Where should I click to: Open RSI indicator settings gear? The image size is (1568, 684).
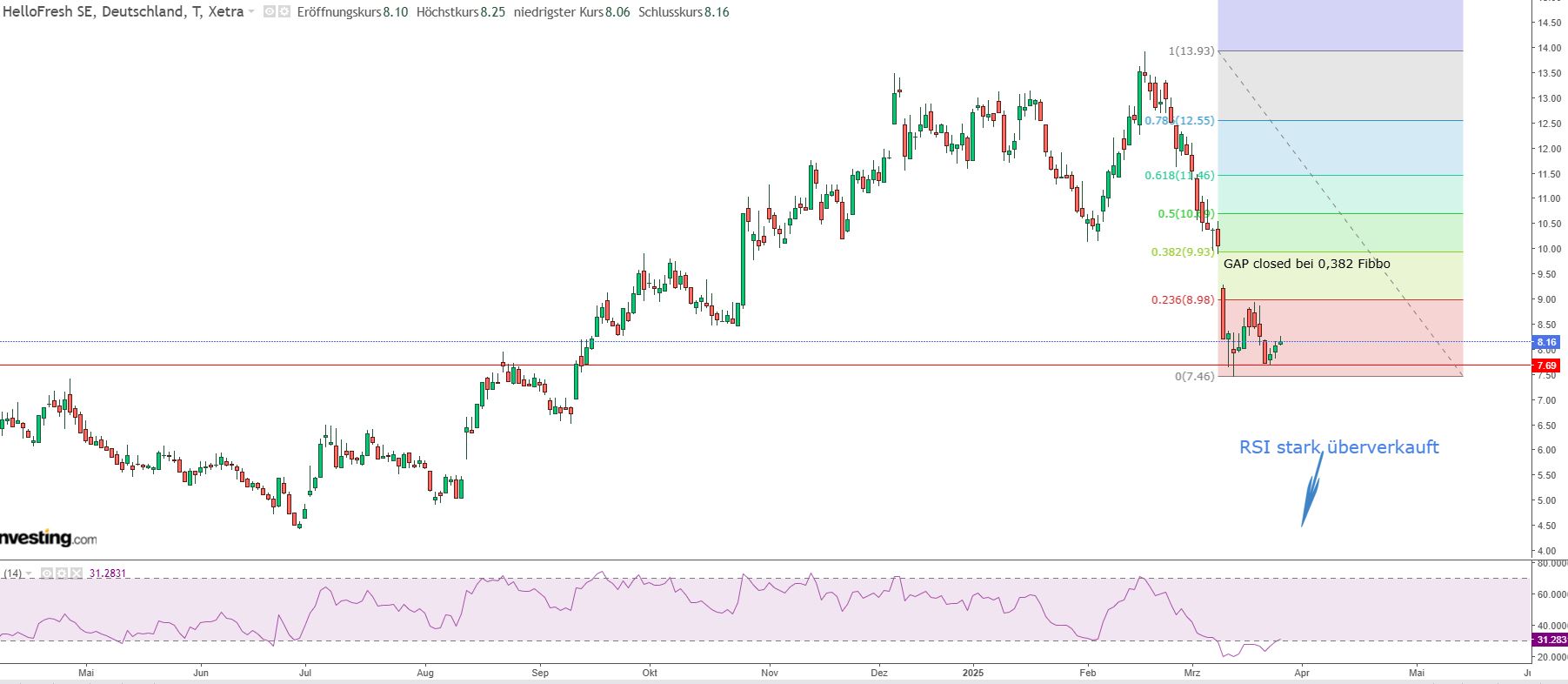tap(61, 573)
